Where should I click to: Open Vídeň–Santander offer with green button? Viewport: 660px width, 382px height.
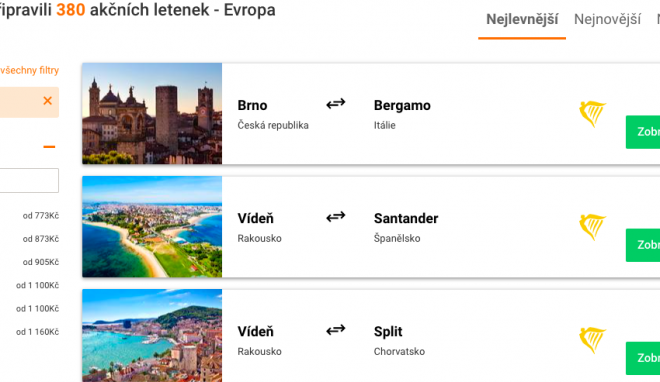point(643,245)
